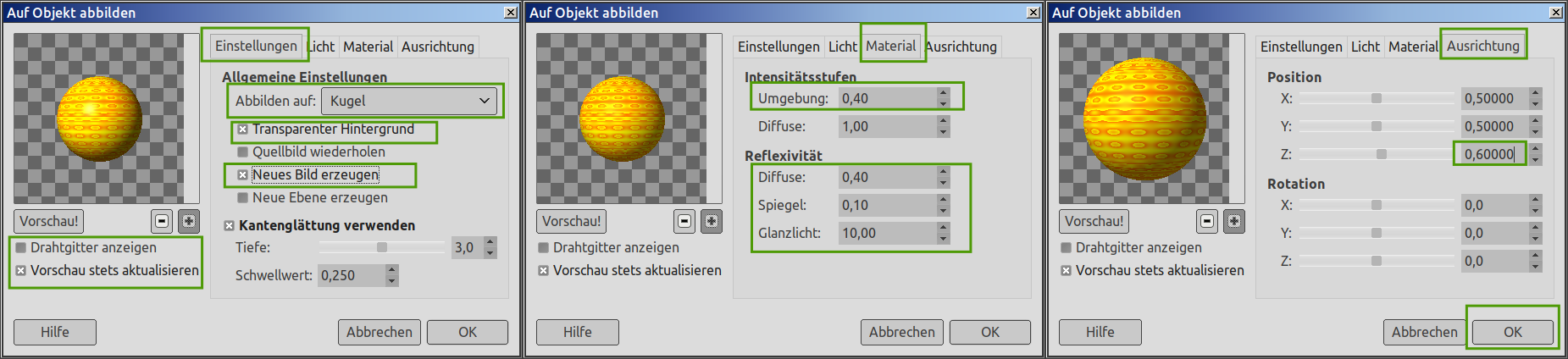
Task: Switch to Licht tab in the Einstellungen dialog
Action: click(321, 47)
